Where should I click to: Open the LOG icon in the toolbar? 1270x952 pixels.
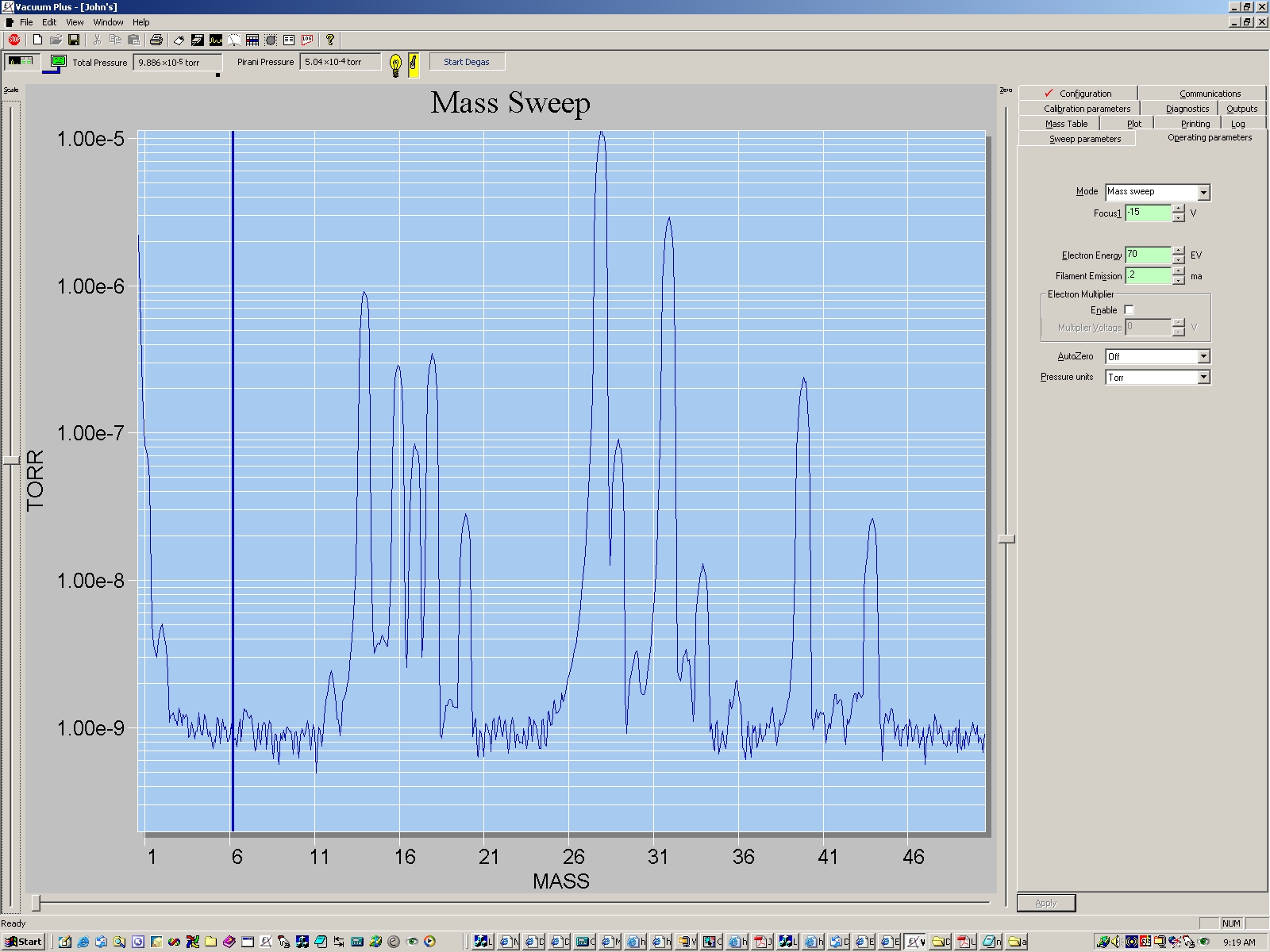coord(307,40)
